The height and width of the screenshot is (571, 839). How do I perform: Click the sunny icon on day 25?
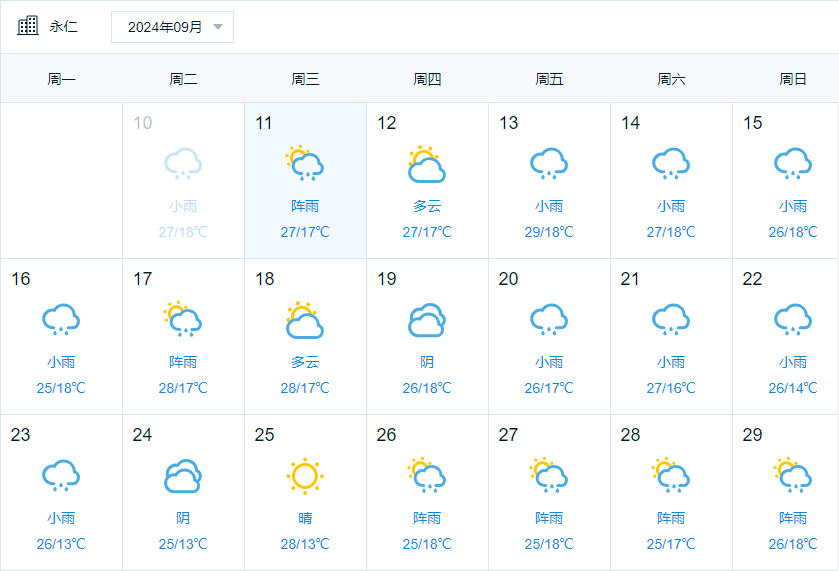pyautogui.click(x=304, y=476)
